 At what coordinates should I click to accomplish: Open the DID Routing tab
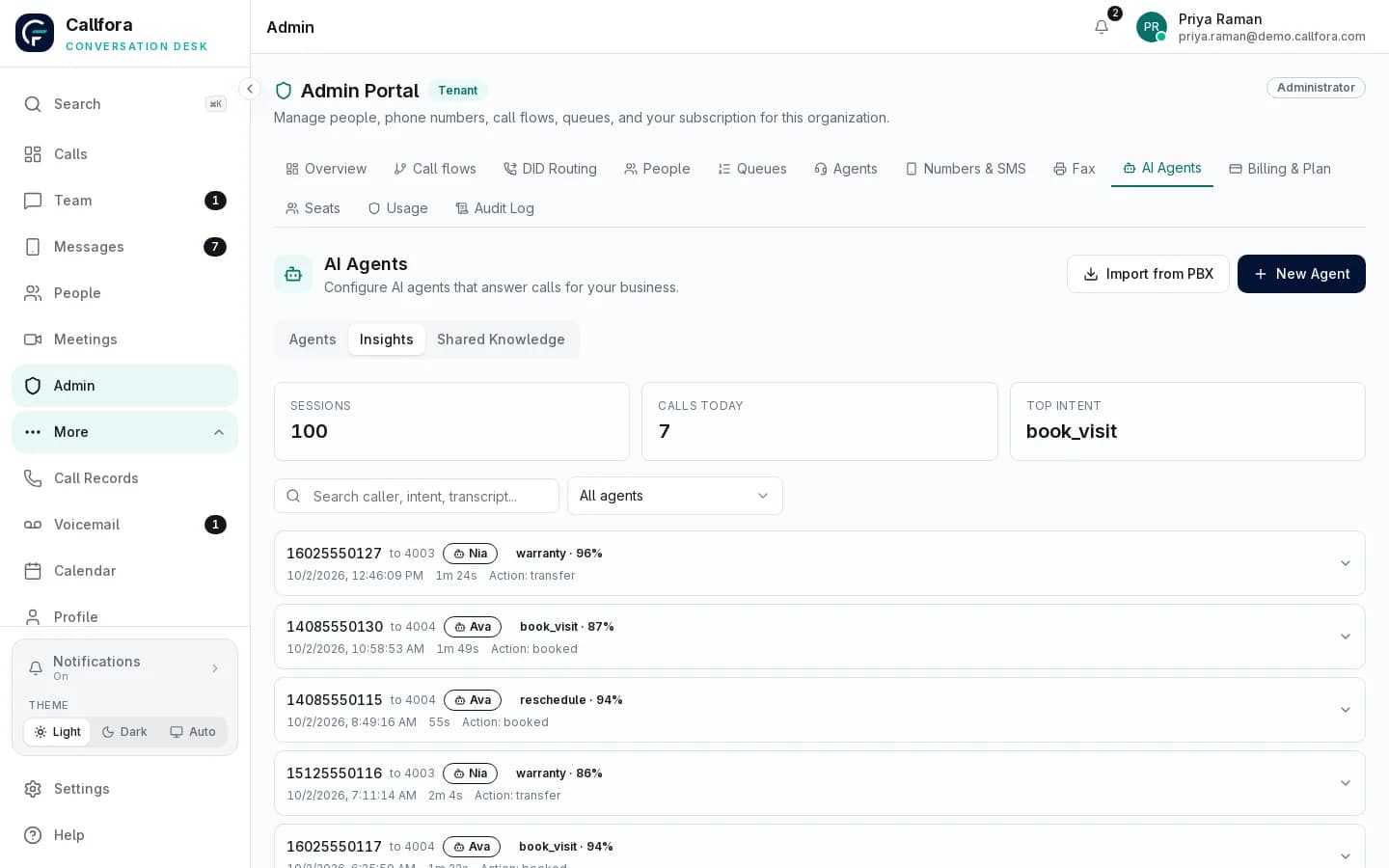(550, 169)
